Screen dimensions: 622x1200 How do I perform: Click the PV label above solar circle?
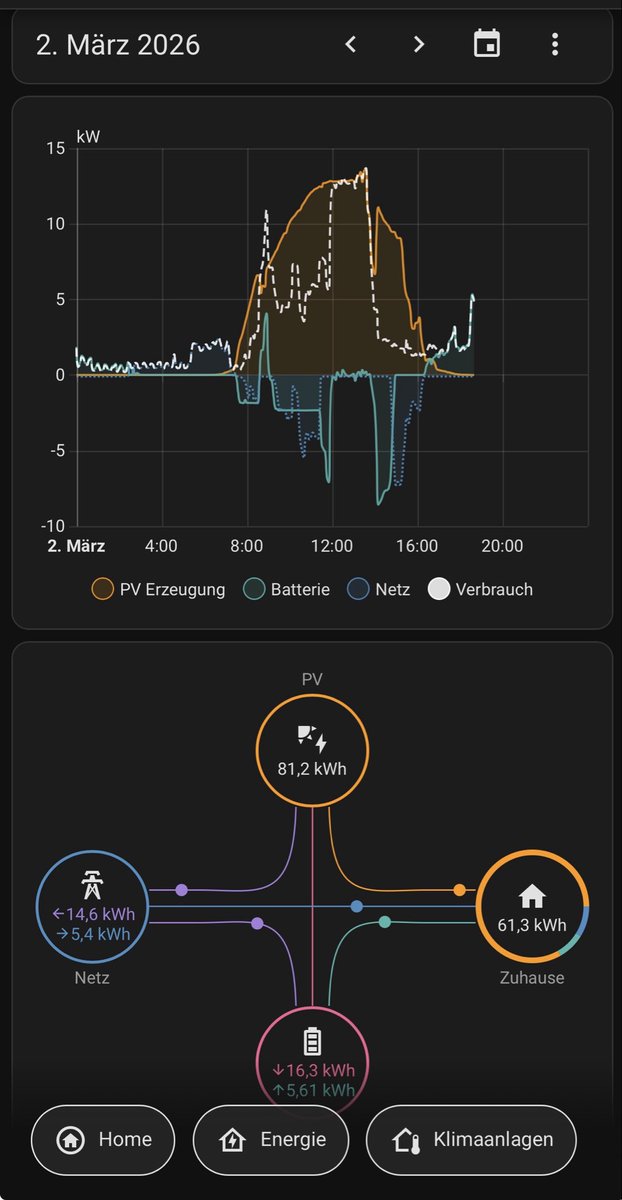tap(313, 679)
